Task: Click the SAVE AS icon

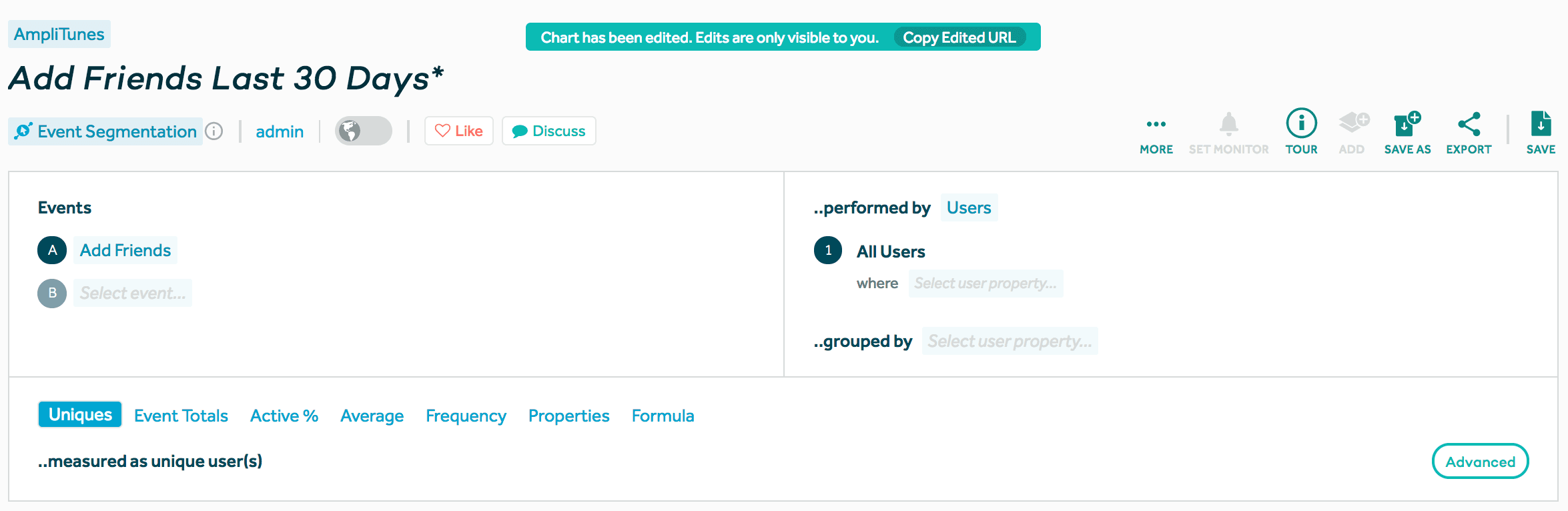Action: pos(1407,131)
